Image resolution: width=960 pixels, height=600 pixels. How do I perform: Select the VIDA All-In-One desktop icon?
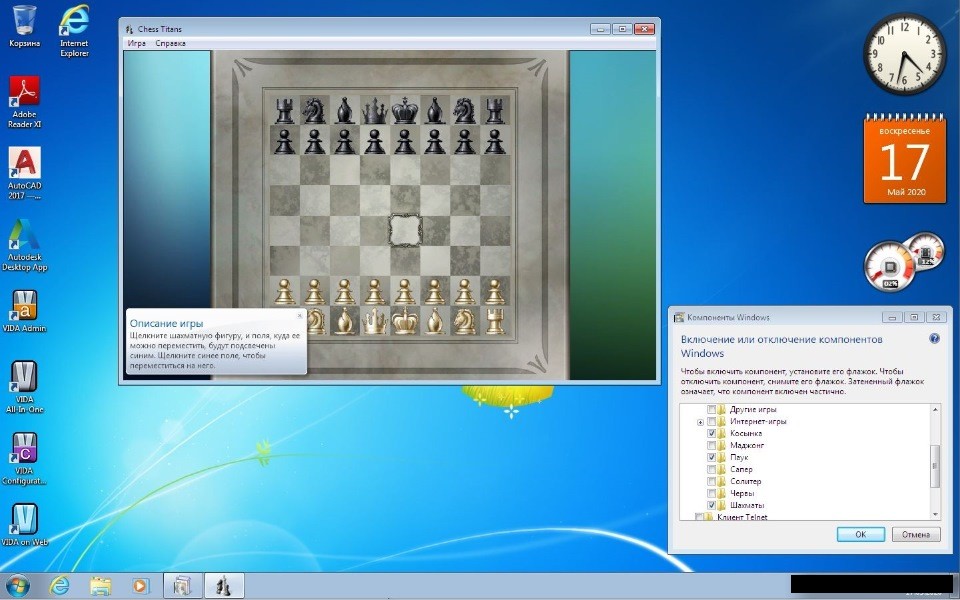coord(24,387)
